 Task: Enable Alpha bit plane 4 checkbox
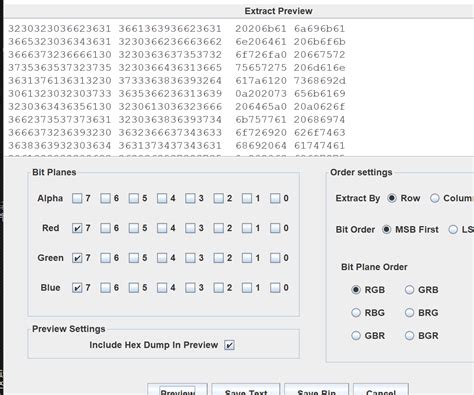pyautogui.click(x=162, y=198)
